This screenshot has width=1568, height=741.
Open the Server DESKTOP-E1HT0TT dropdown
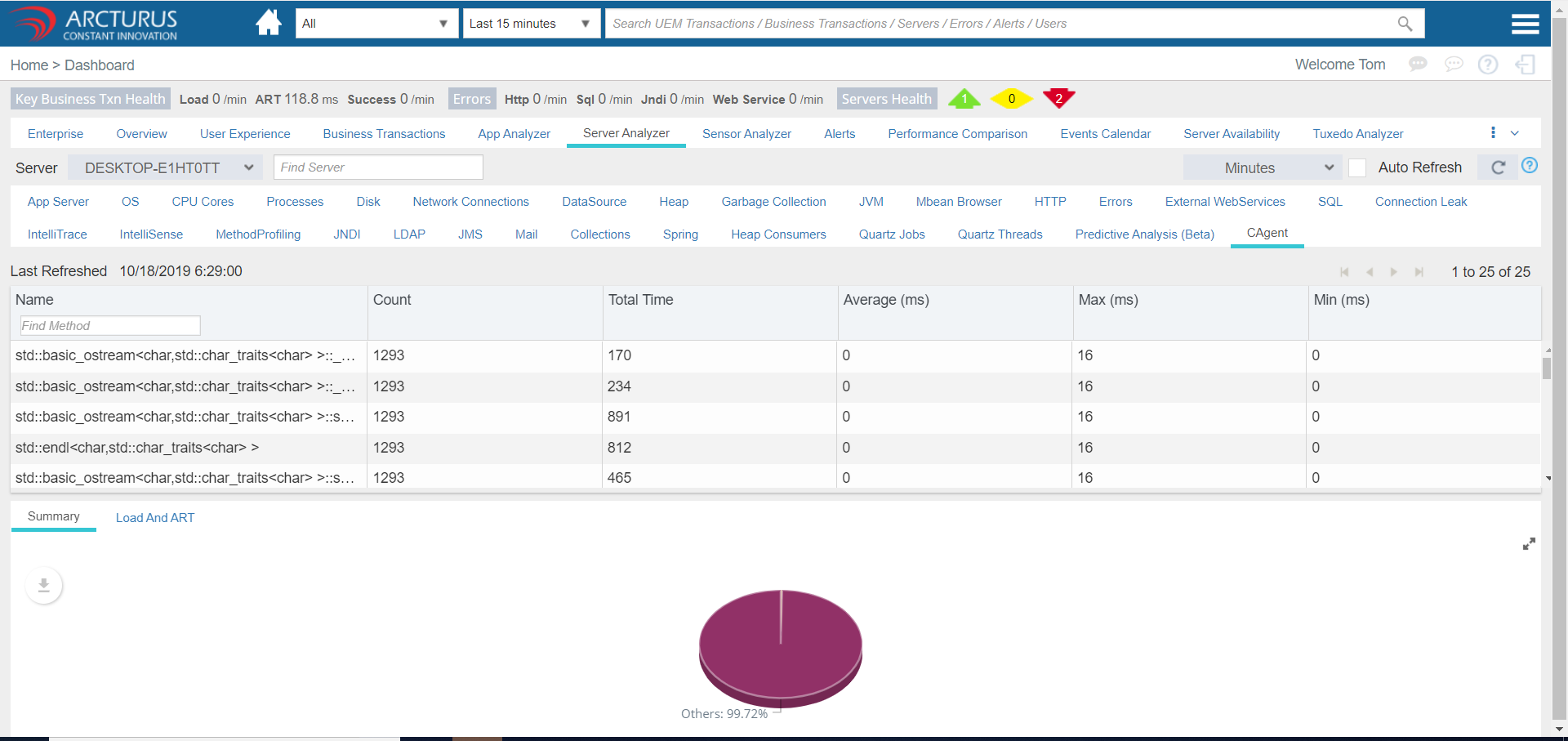168,167
